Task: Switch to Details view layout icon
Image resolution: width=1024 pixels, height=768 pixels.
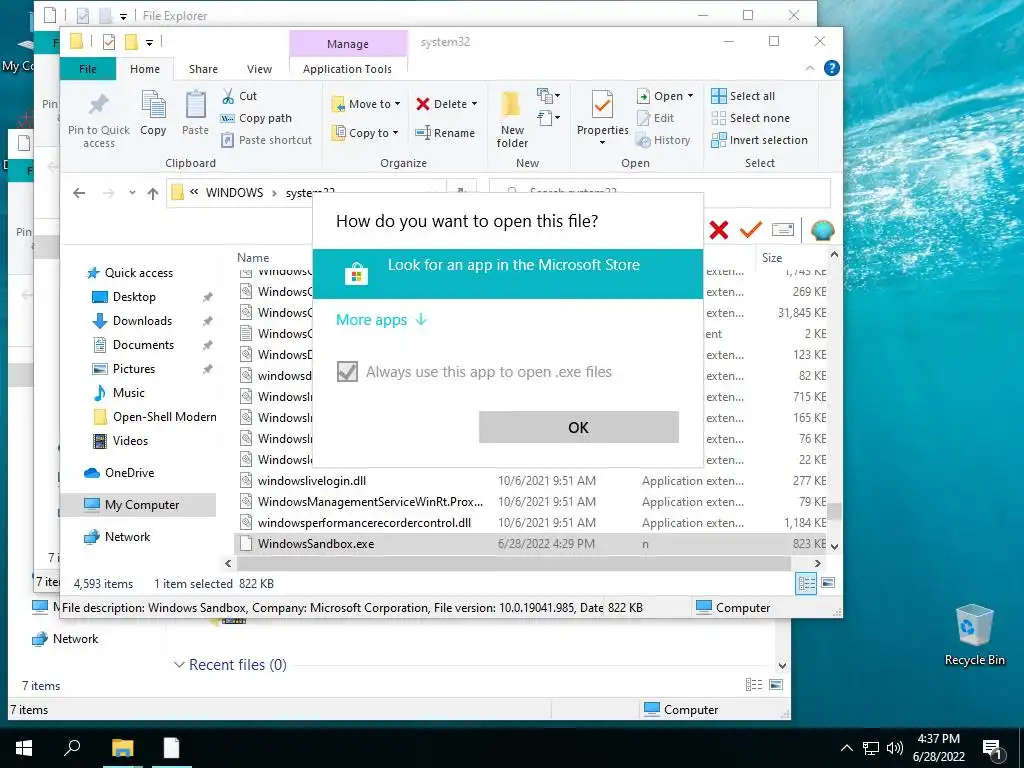Action: click(807, 583)
